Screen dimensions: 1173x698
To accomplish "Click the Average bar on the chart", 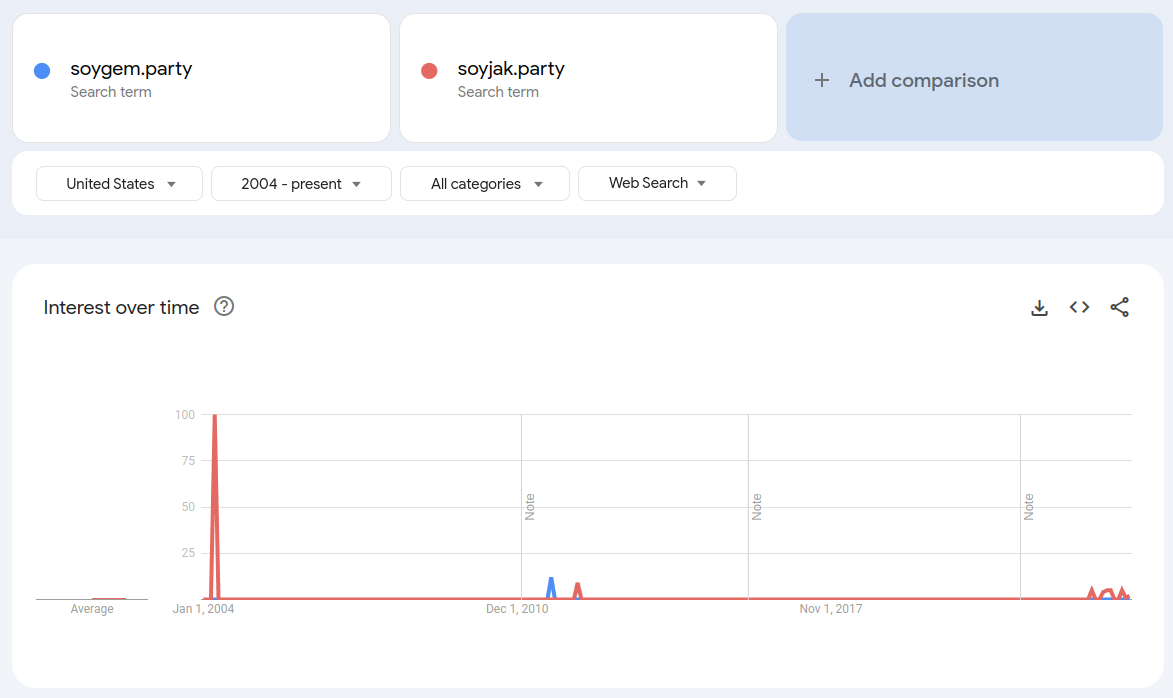I will click(x=92, y=599).
